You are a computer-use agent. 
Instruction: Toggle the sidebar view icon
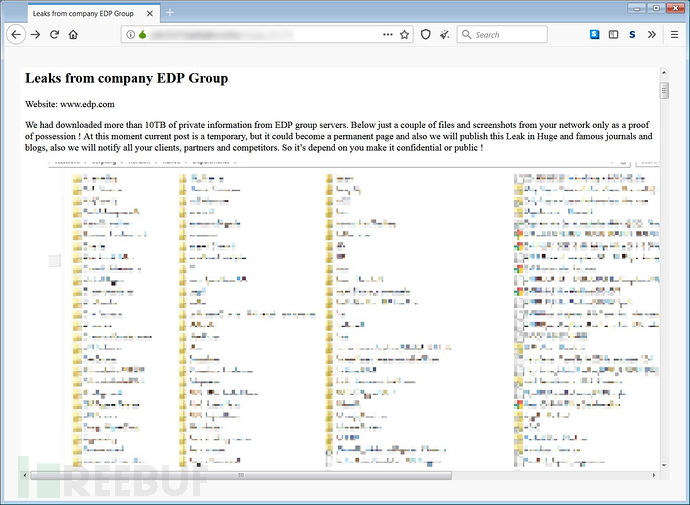613,34
